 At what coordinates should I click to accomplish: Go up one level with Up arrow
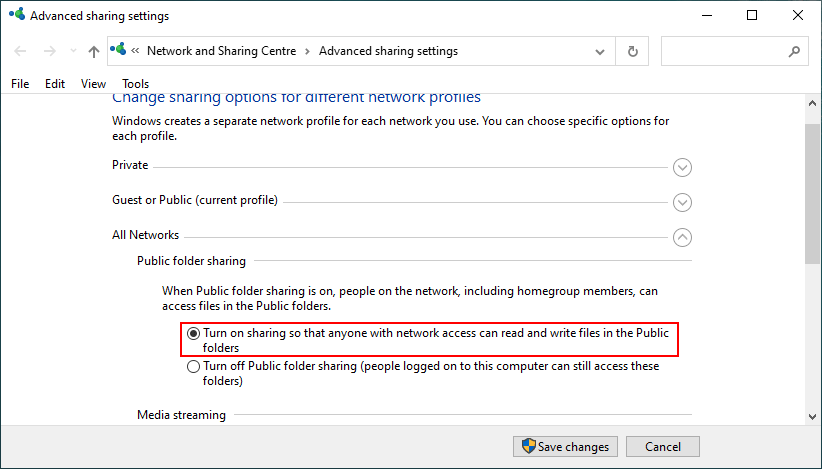pyautogui.click(x=94, y=51)
